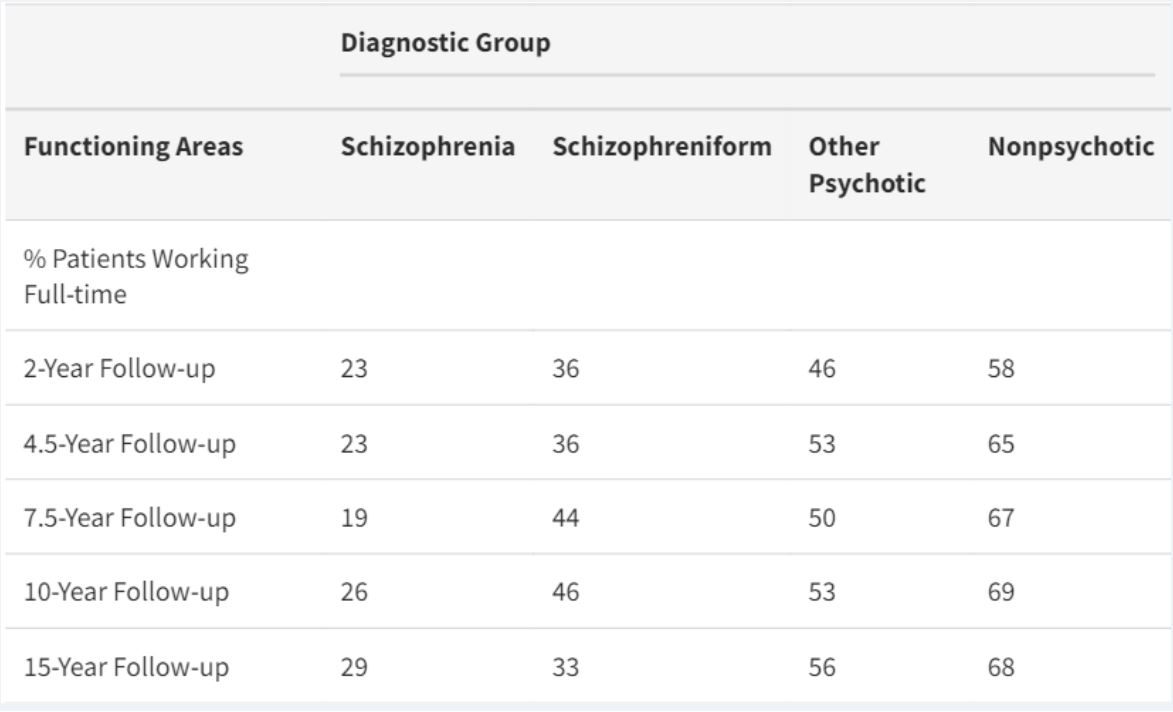Select the 2-Year Follow-up row label

point(120,368)
